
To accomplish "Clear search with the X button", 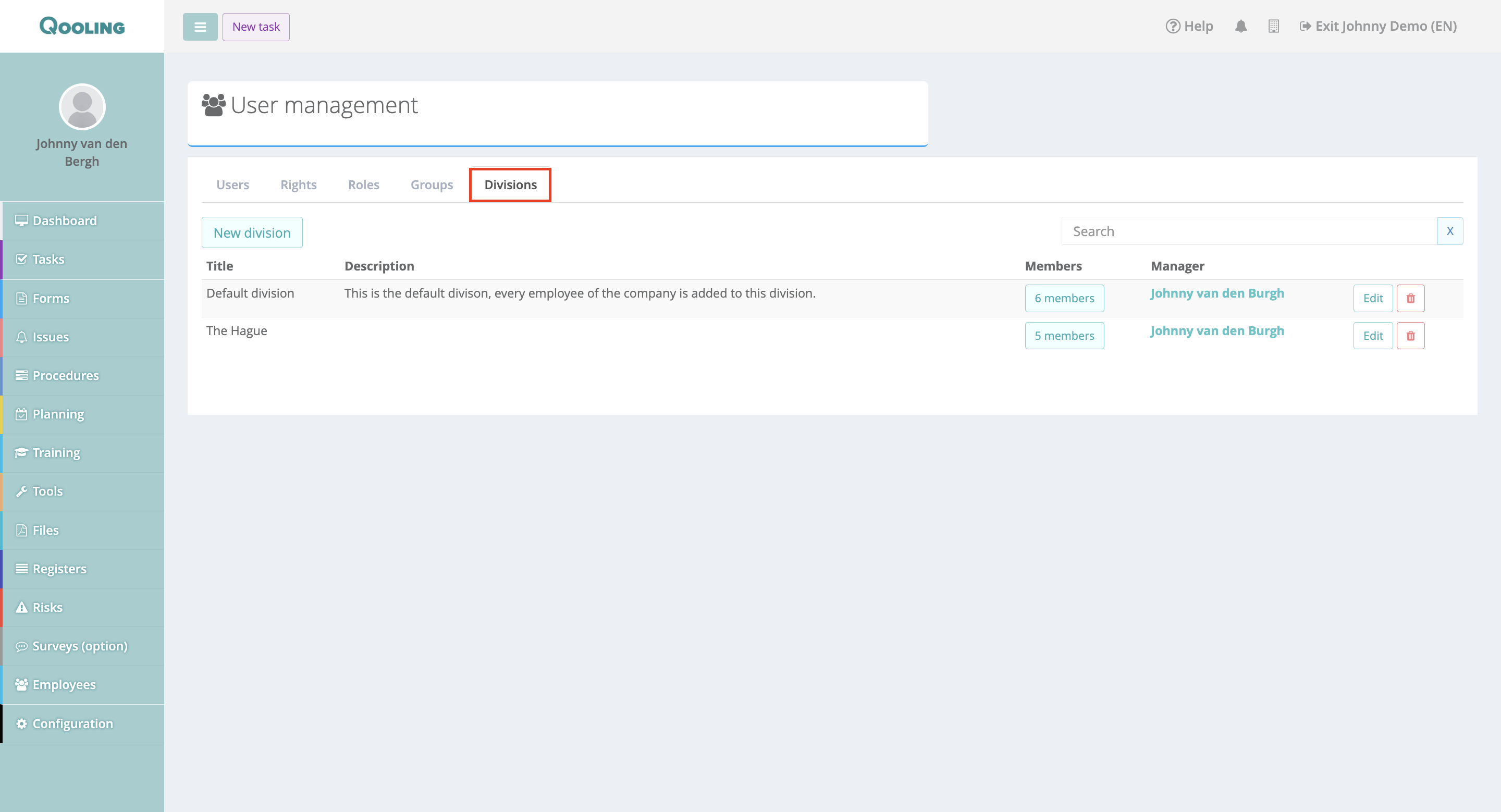I will pos(1450,231).
